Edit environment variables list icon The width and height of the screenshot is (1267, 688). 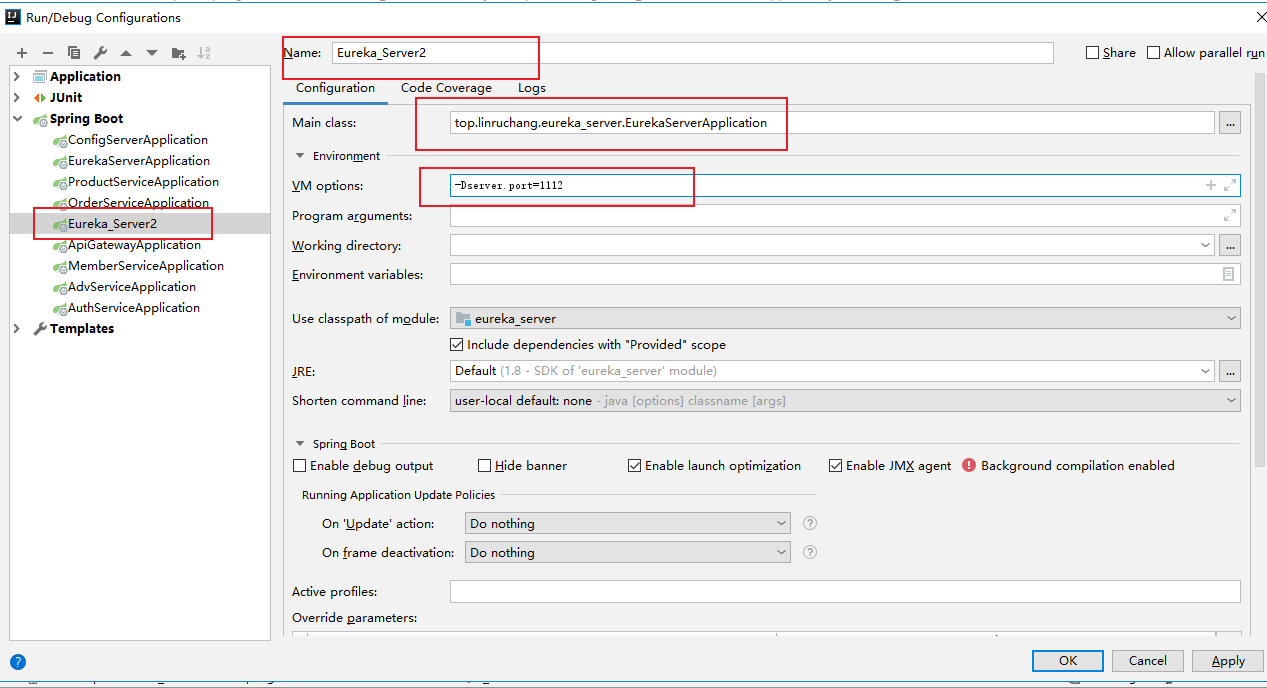pos(1228,274)
